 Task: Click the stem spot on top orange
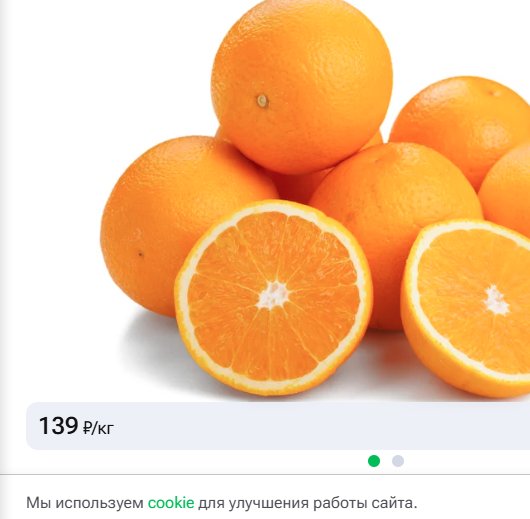click(263, 101)
